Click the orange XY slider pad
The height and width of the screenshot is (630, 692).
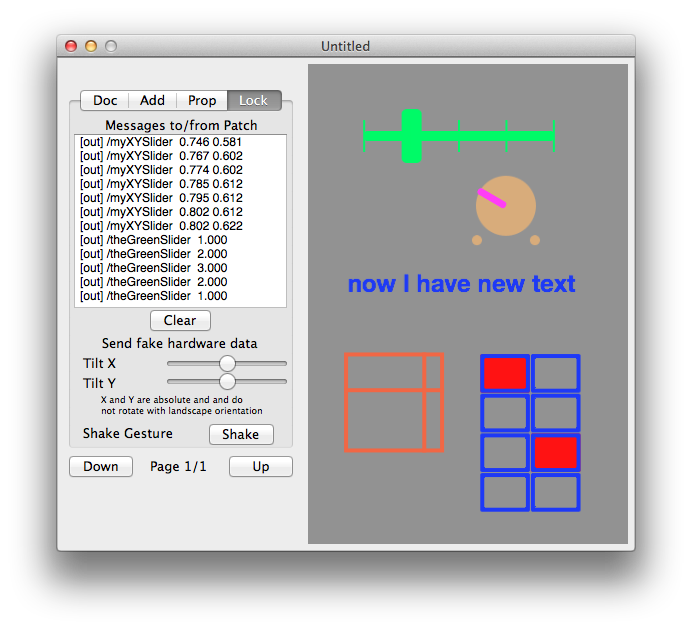pyautogui.click(x=393, y=402)
